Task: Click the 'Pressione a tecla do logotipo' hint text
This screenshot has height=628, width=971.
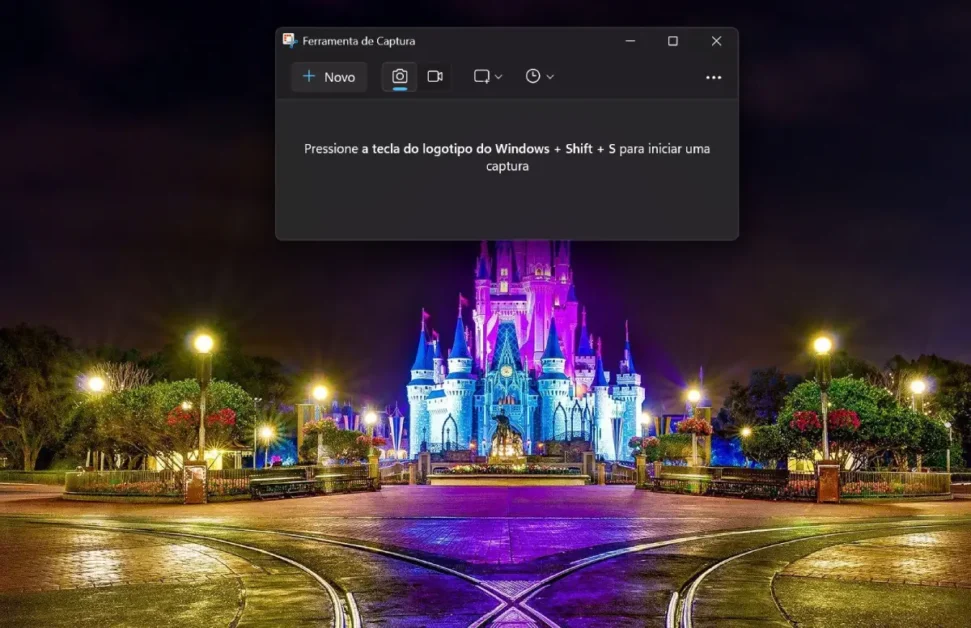Action: 507,157
